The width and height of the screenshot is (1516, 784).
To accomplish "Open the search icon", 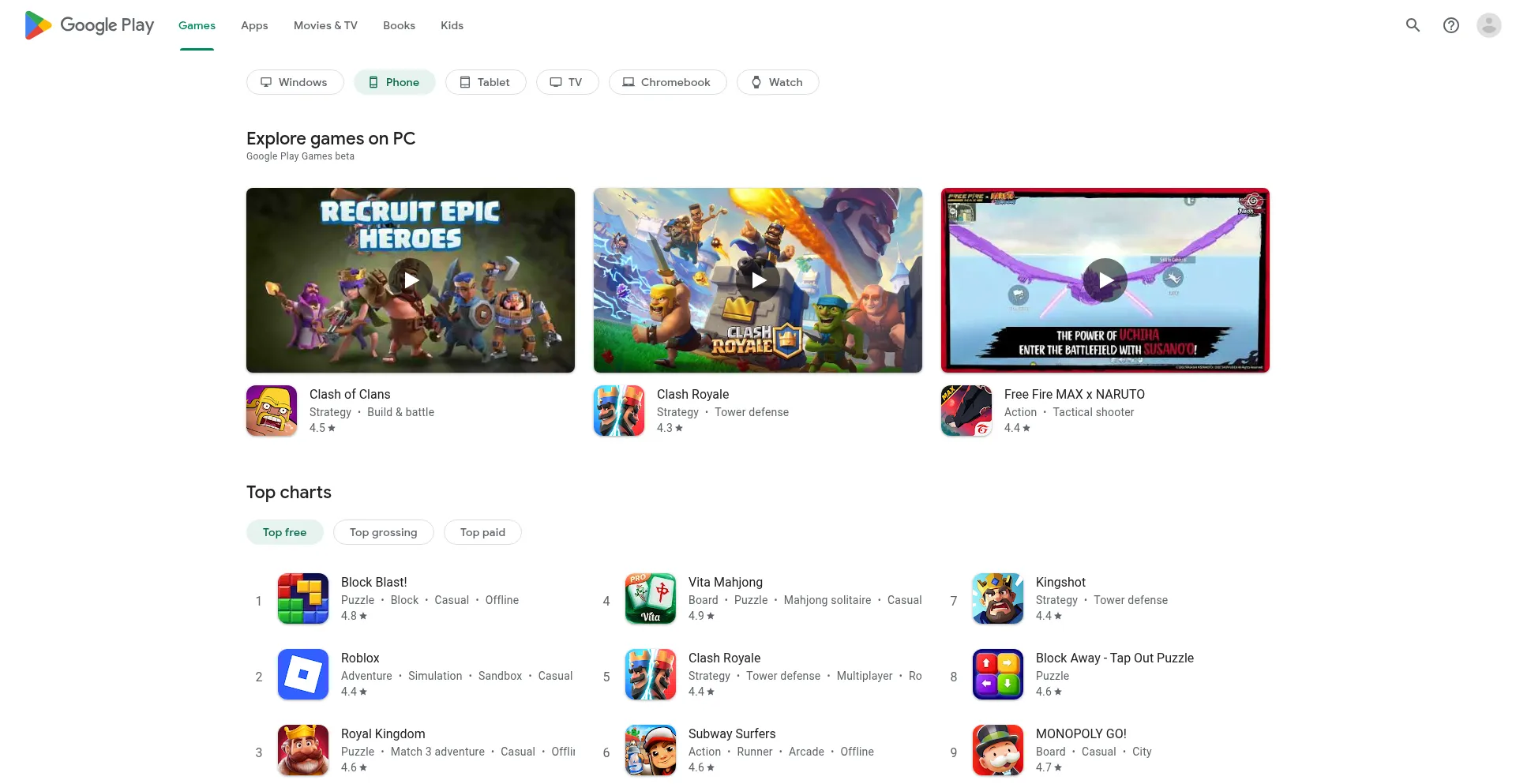I will [1413, 25].
